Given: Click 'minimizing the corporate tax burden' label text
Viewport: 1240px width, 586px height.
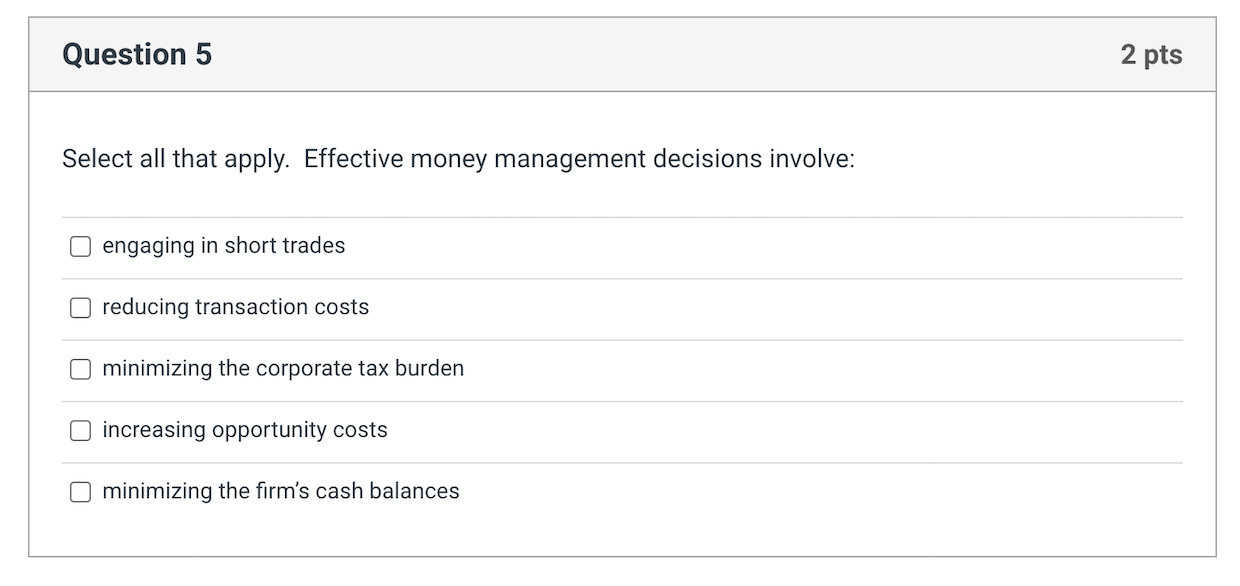Looking at the screenshot, I should coord(283,369).
